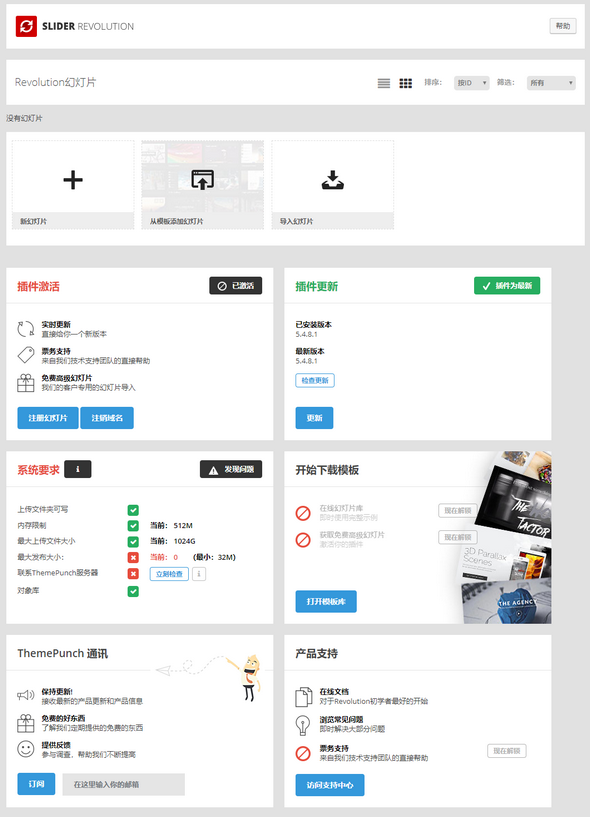Click the info icon beside 系统要求

pos(78,469)
